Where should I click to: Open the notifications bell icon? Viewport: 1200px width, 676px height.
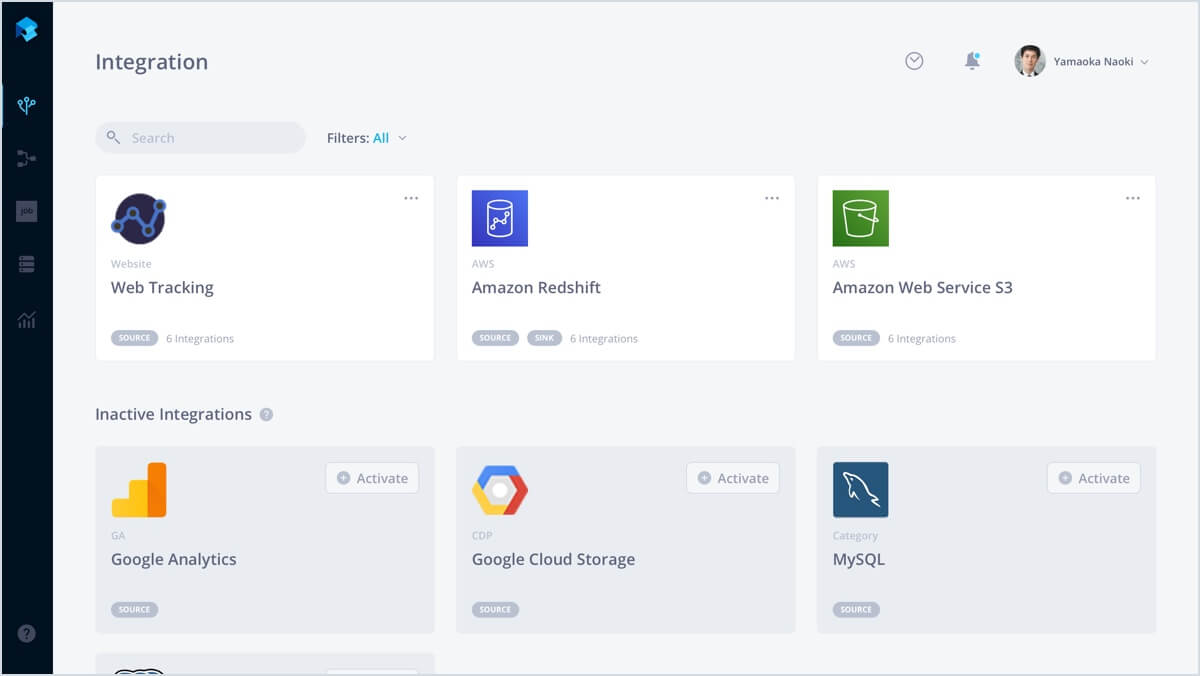pyautogui.click(x=972, y=61)
